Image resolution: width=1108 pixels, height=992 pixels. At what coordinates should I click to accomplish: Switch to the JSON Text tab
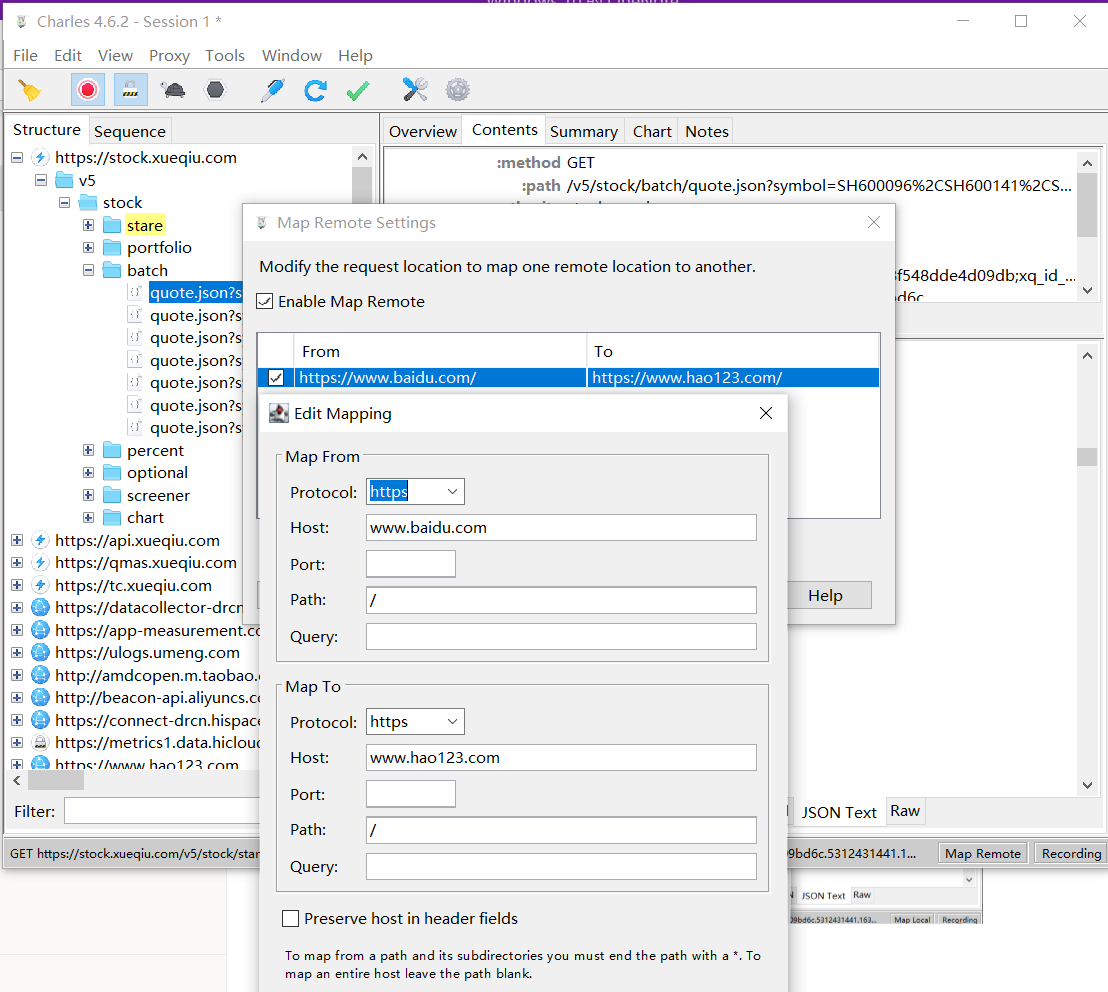point(839,813)
